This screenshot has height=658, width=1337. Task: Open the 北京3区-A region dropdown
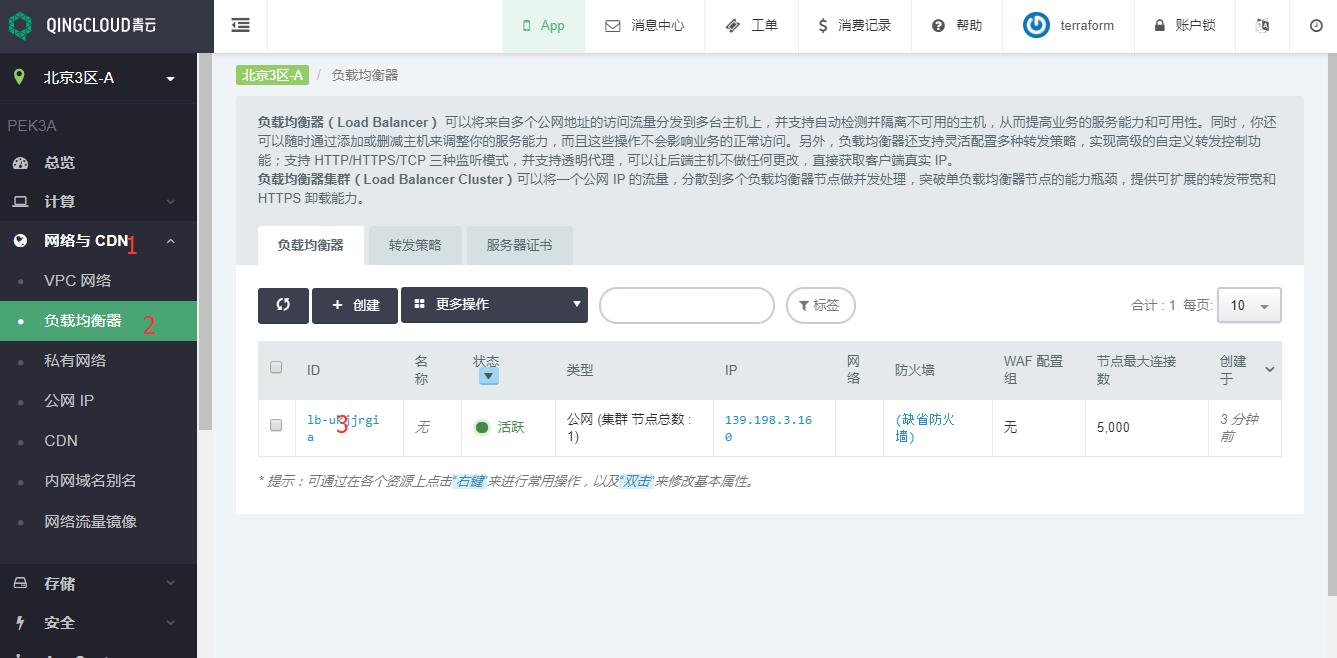pos(95,78)
